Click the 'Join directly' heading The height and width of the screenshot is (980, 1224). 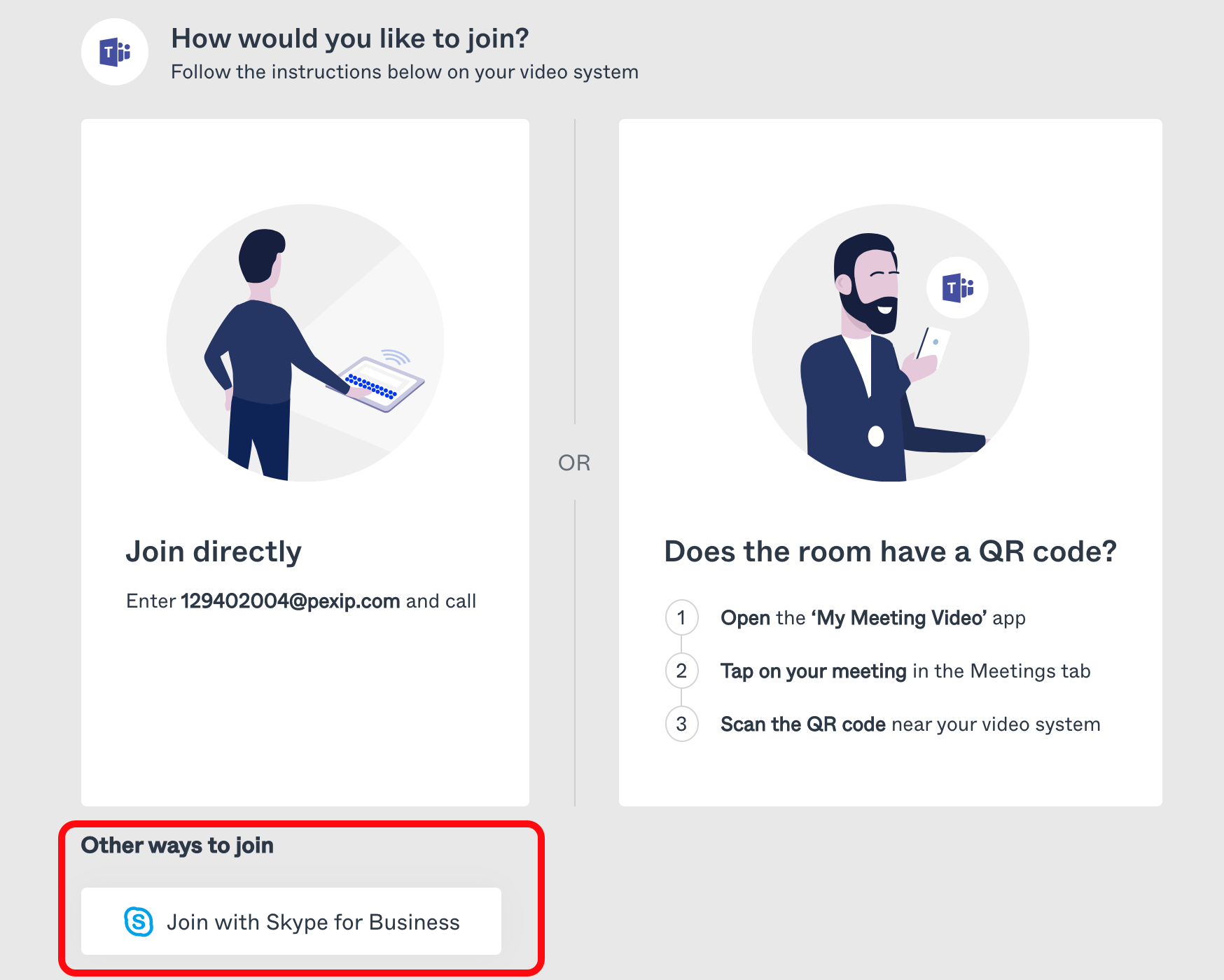(214, 552)
